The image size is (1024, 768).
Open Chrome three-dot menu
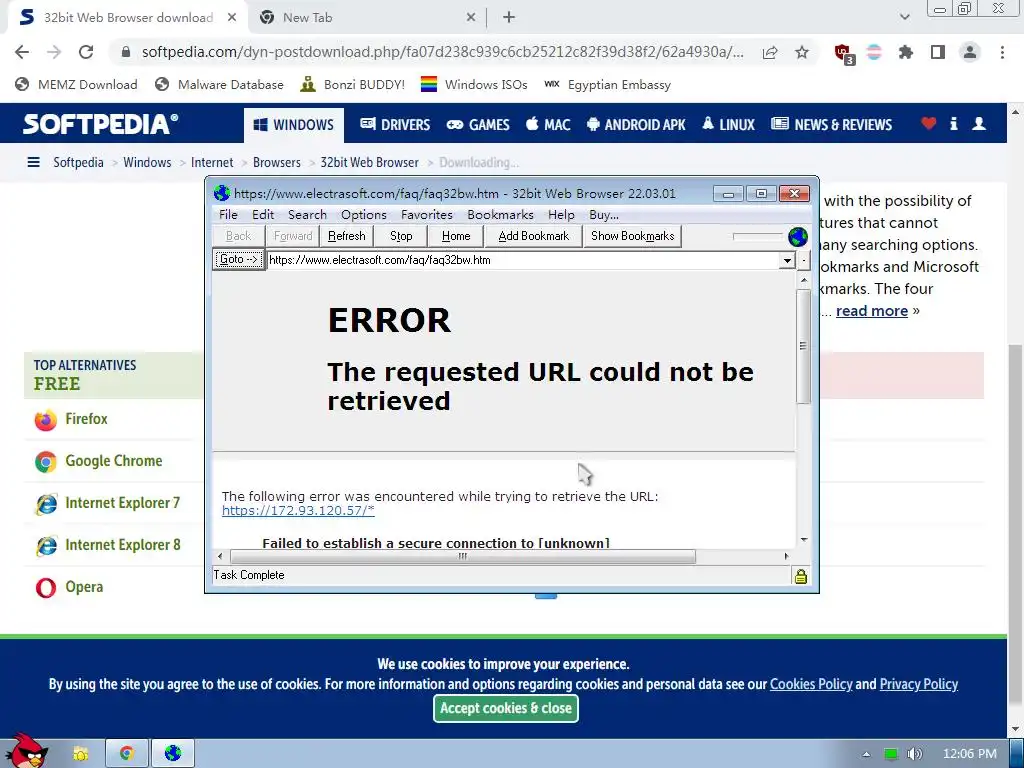coord(1002,52)
